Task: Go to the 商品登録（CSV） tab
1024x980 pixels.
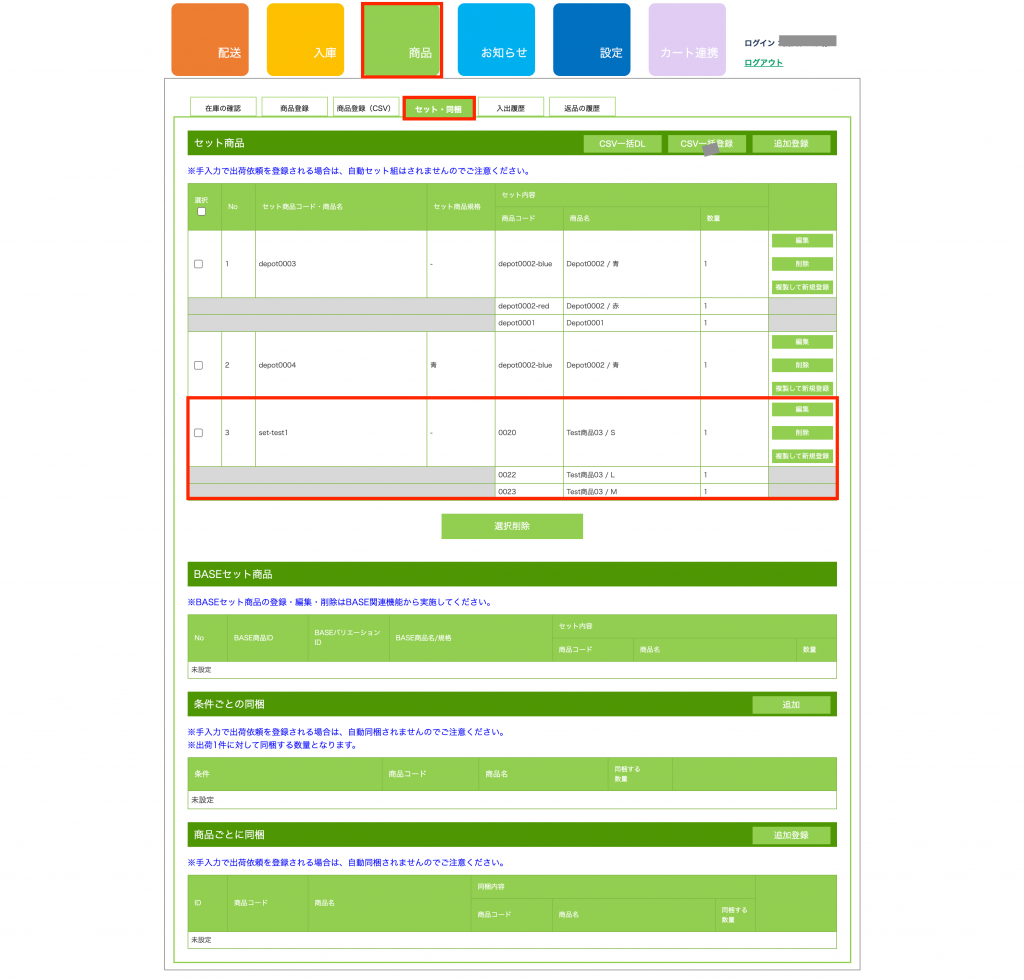Action: point(365,108)
